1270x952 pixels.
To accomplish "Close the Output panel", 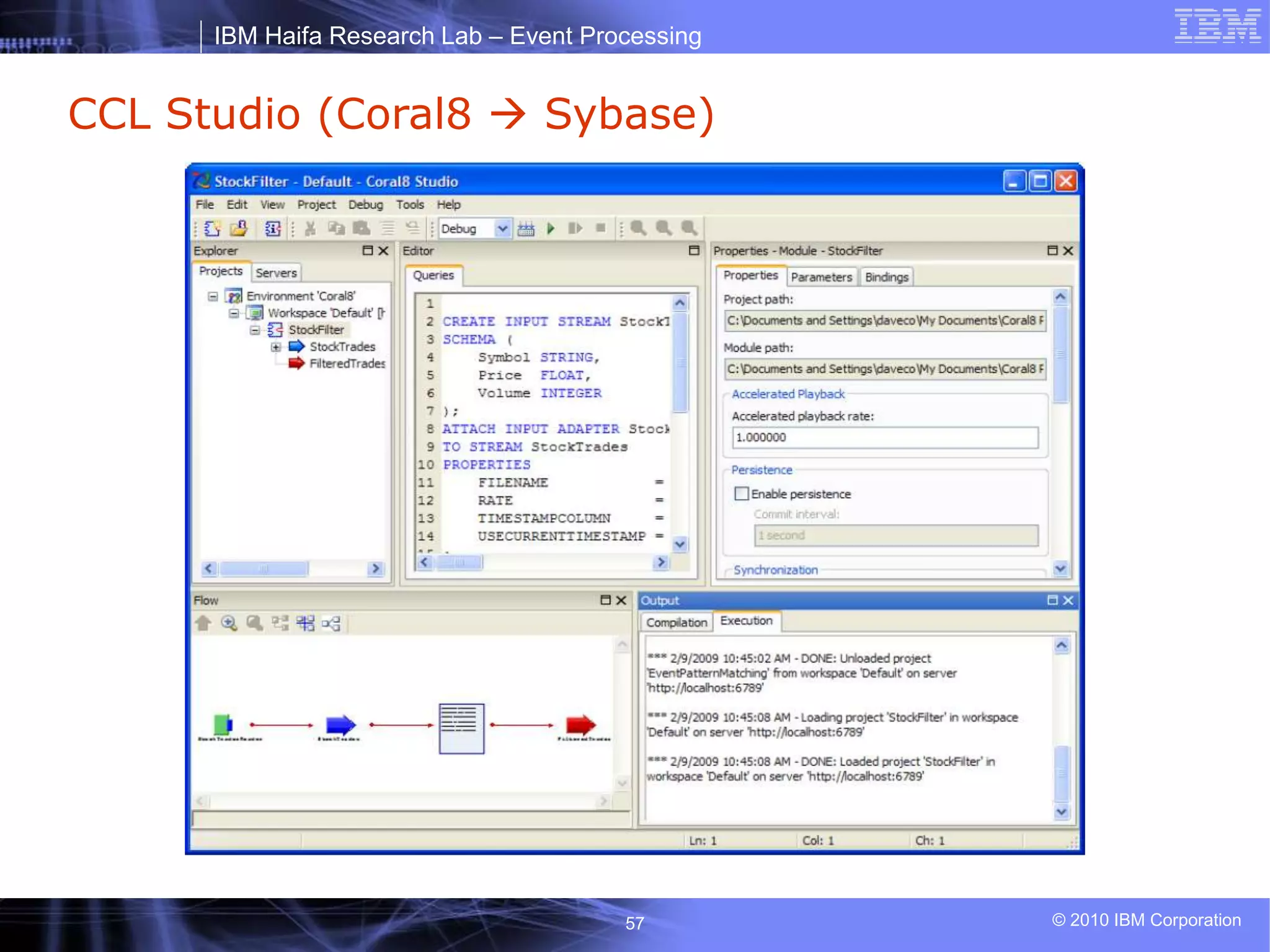I will click(x=1068, y=600).
